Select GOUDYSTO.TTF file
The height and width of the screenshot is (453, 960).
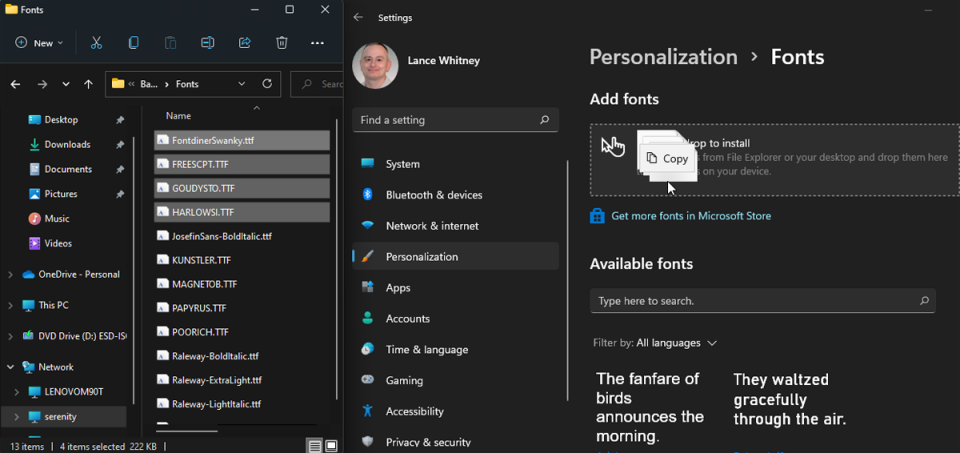click(242, 188)
